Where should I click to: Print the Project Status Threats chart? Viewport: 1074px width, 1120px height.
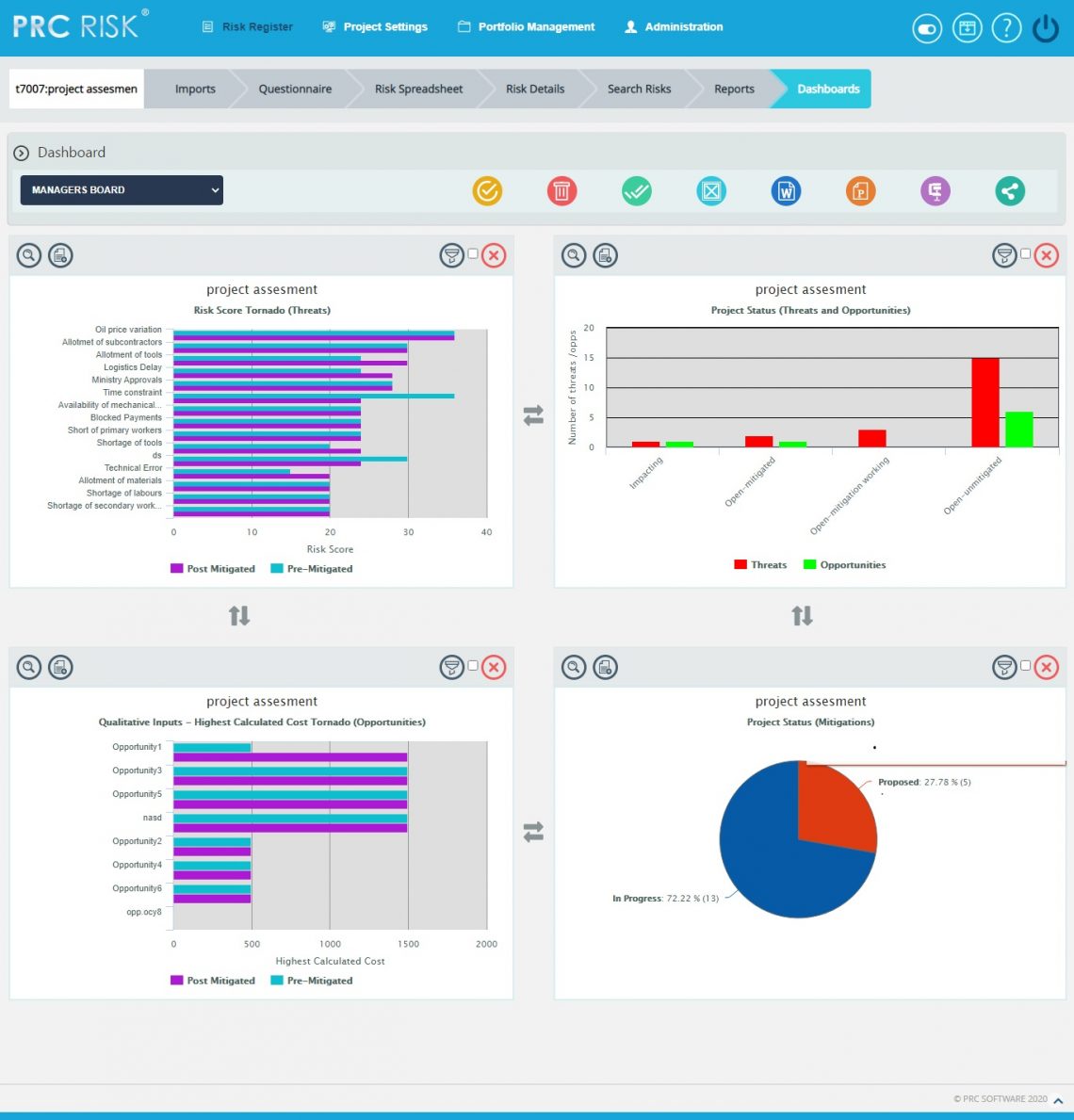pos(605,255)
